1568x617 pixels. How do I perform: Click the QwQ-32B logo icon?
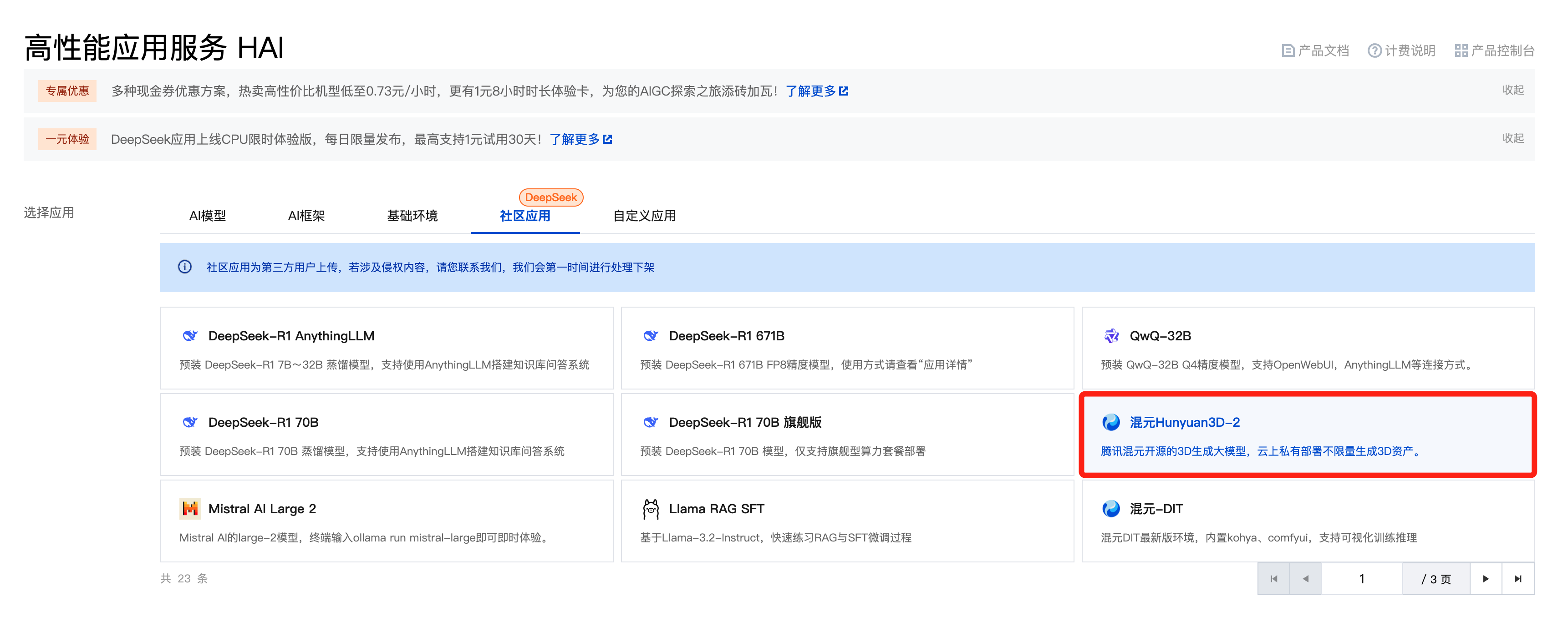coord(1111,335)
